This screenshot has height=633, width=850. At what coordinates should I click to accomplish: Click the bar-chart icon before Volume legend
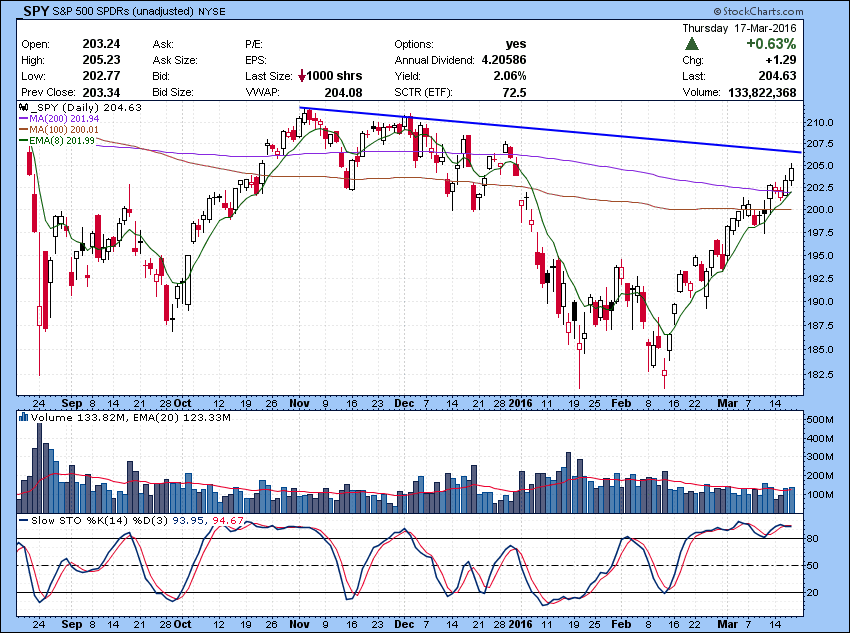coord(23,417)
